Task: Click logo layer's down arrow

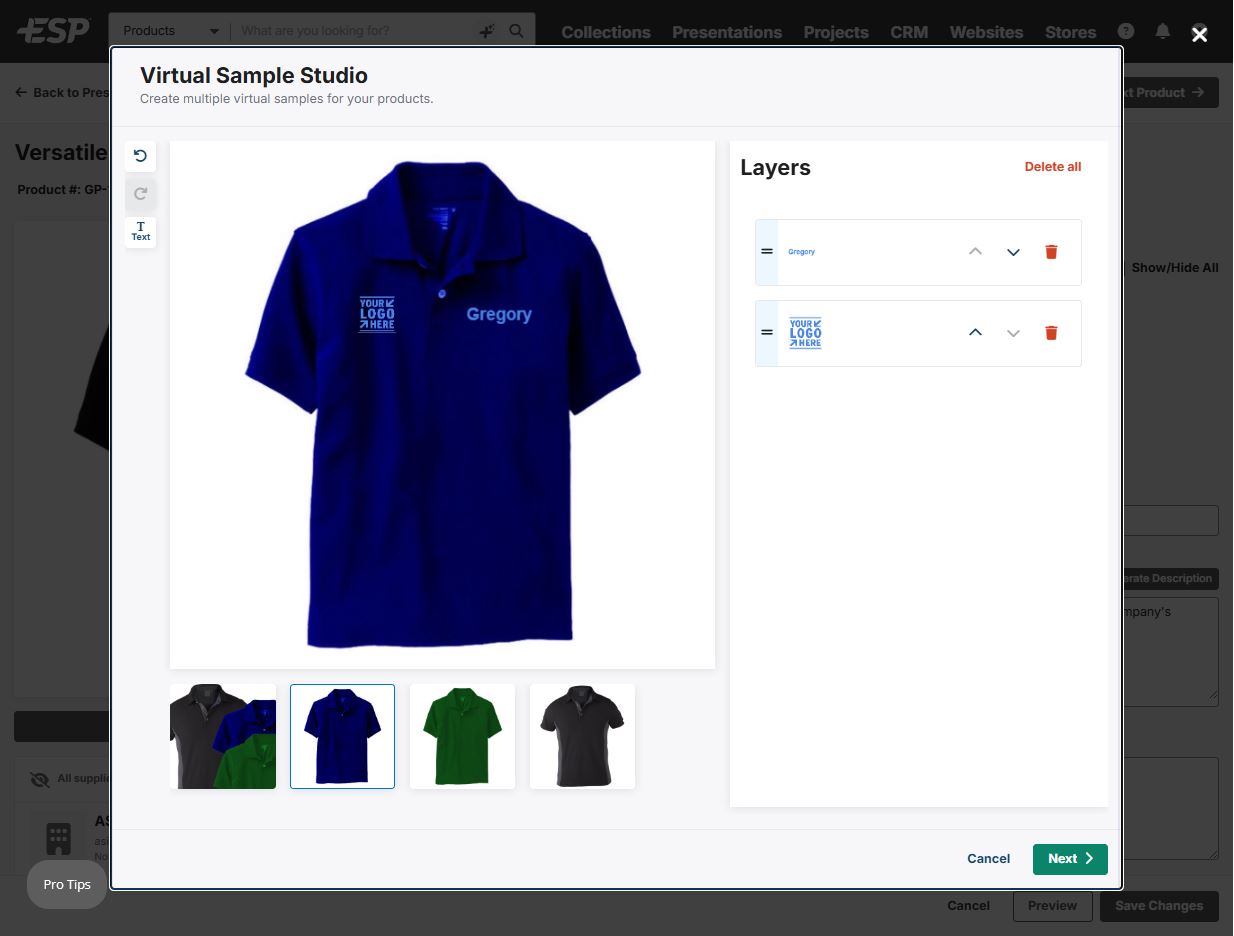Action: point(1013,333)
